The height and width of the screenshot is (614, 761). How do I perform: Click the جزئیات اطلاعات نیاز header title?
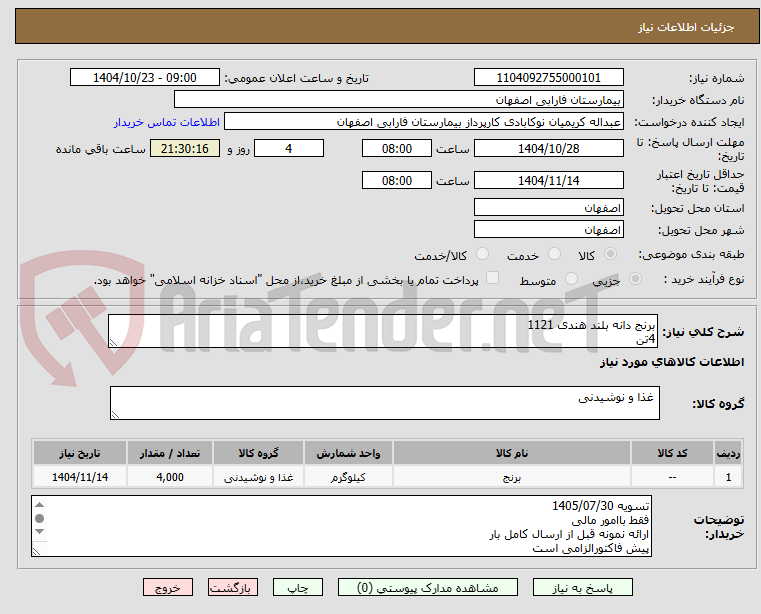[x=686, y=27]
